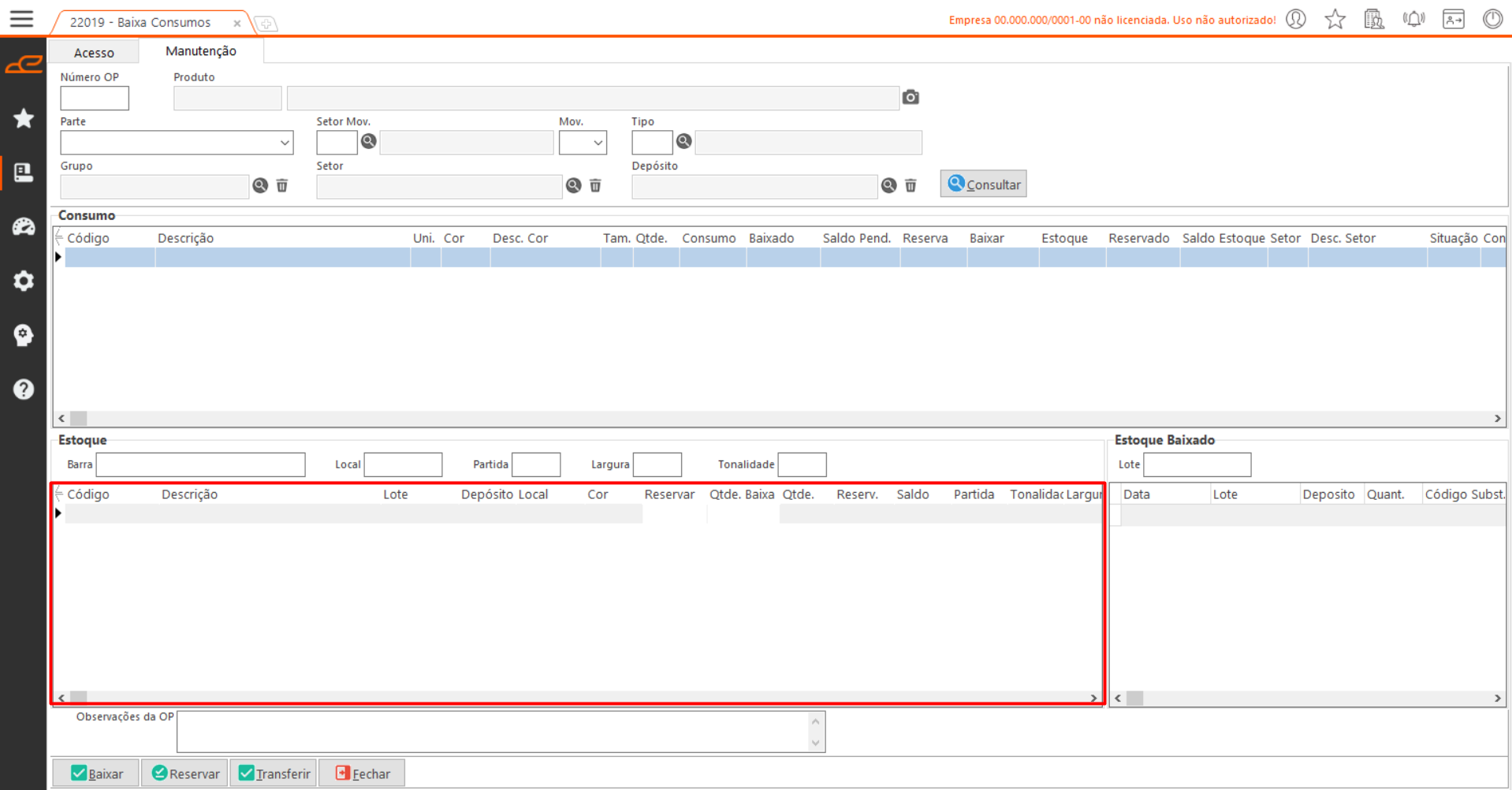
Task: Click the notifications bell icon in header
Action: pos(1413,19)
